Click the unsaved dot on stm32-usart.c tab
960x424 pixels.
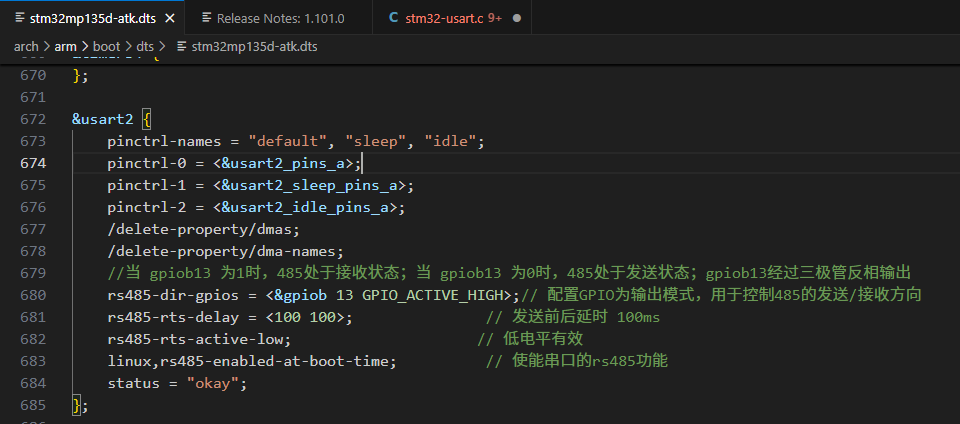[x=517, y=18]
